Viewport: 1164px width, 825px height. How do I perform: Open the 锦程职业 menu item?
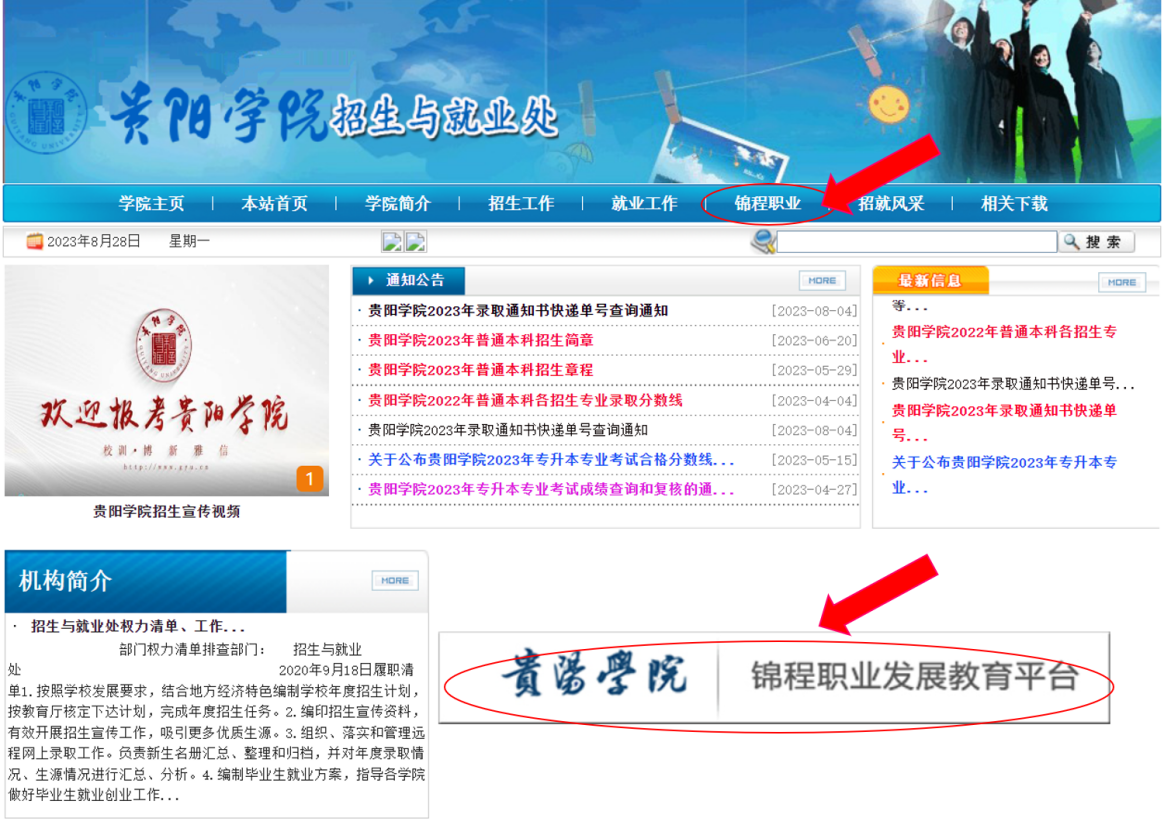[x=767, y=204]
